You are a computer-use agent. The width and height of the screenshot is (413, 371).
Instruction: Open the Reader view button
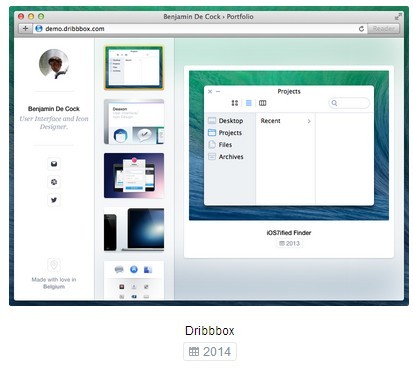pyautogui.click(x=384, y=29)
